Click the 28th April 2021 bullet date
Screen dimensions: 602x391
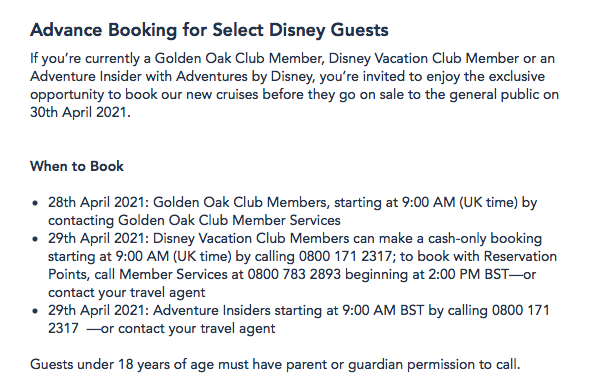pos(98,202)
